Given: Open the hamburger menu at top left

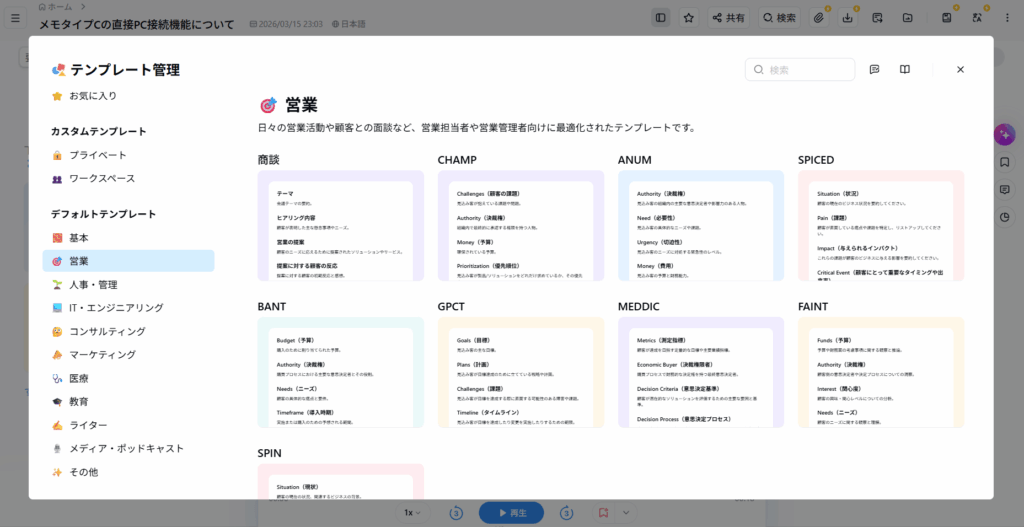Looking at the screenshot, I should pos(15,18).
